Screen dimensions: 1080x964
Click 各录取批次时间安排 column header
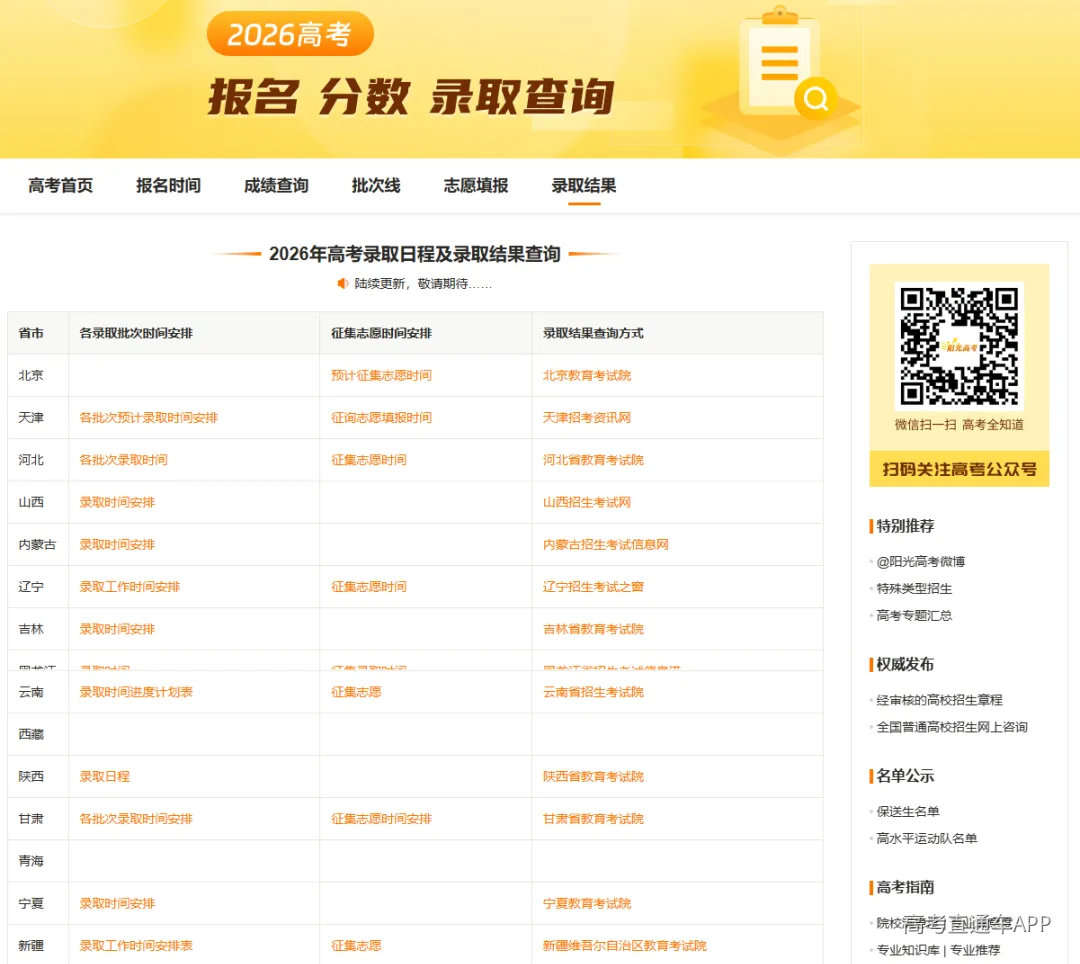click(136, 333)
